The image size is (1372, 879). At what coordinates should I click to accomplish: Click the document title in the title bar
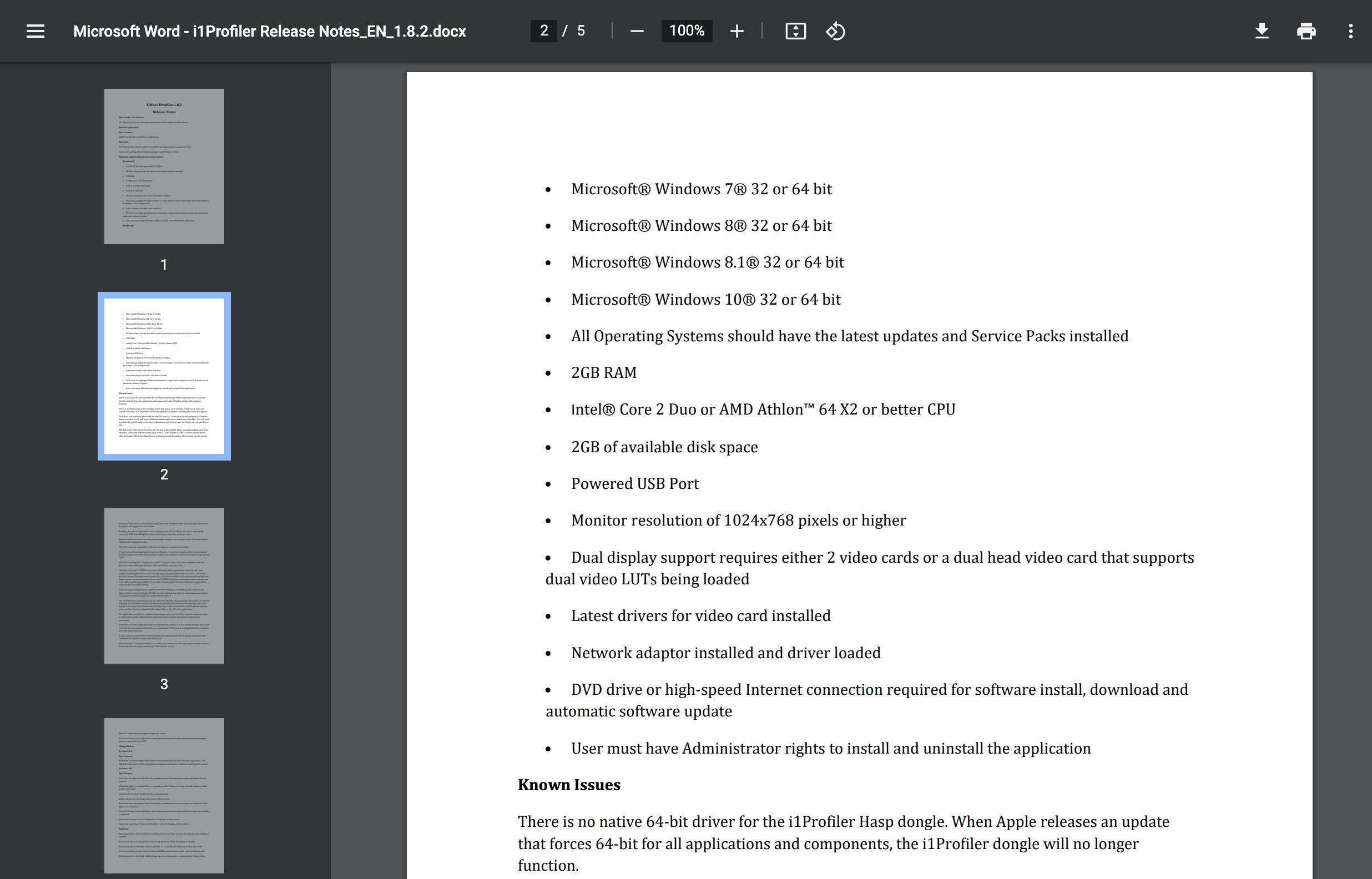pyautogui.click(x=269, y=31)
